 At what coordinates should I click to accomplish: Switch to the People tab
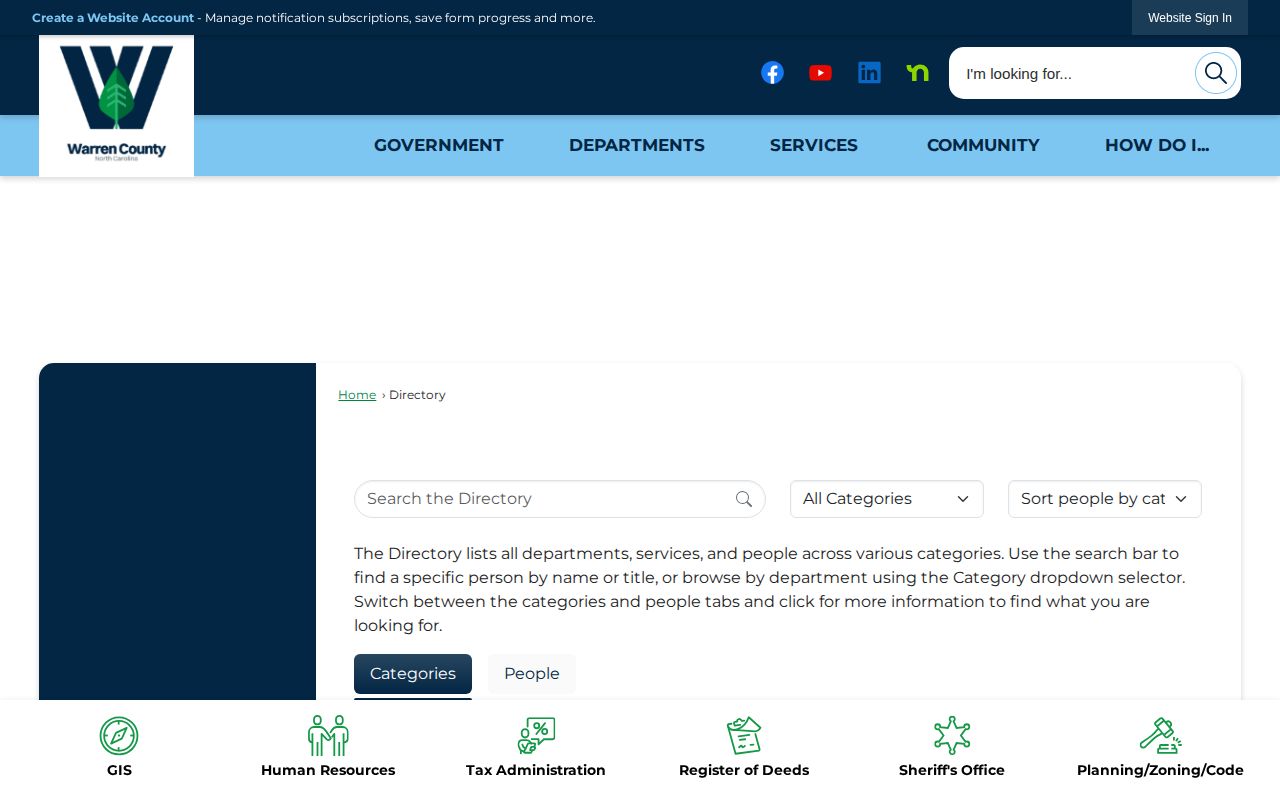pos(532,674)
